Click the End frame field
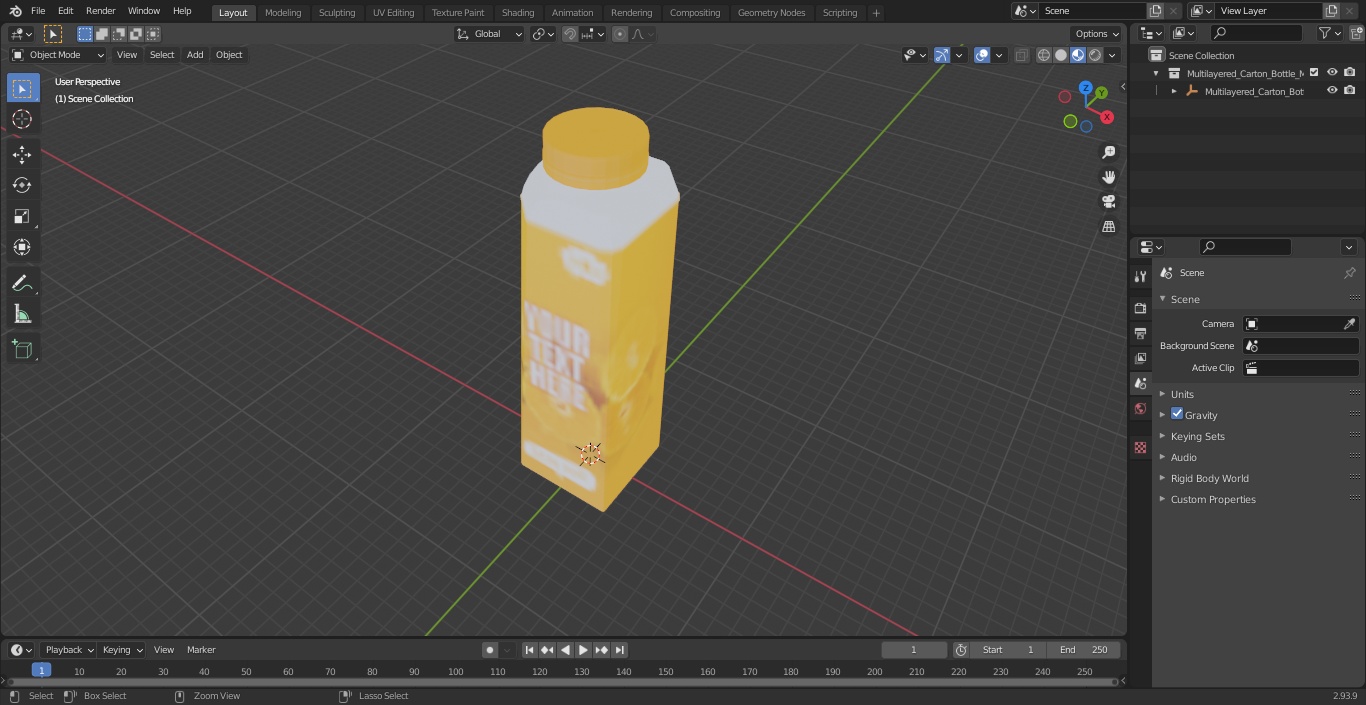Viewport: 1366px width, 705px height. click(x=1084, y=650)
